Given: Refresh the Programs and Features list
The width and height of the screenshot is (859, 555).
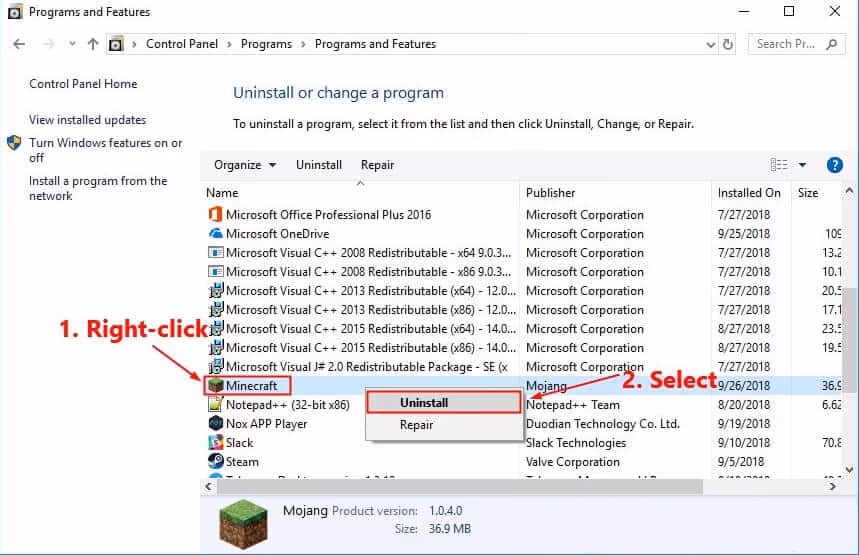Looking at the screenshot, I should [728, 44].
